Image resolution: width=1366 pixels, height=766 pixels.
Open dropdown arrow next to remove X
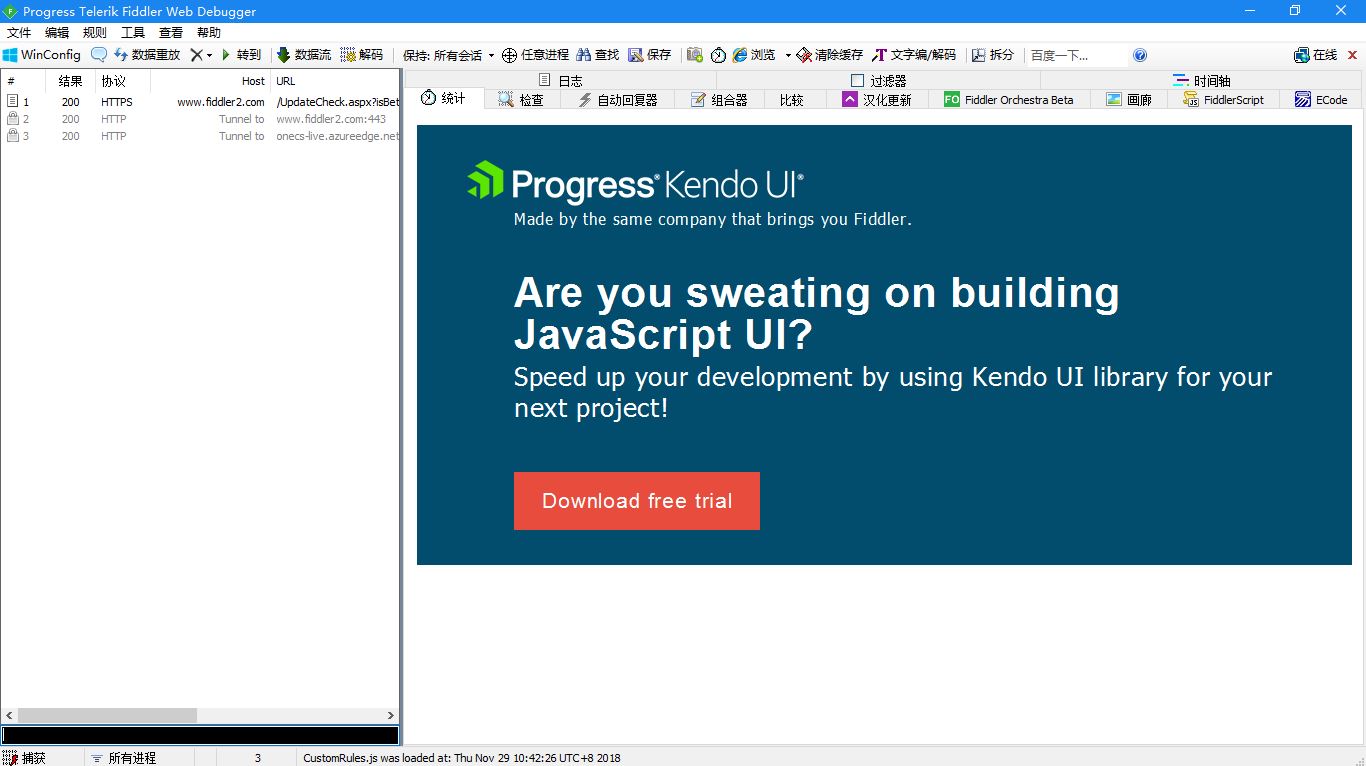[x=210, y=55]
